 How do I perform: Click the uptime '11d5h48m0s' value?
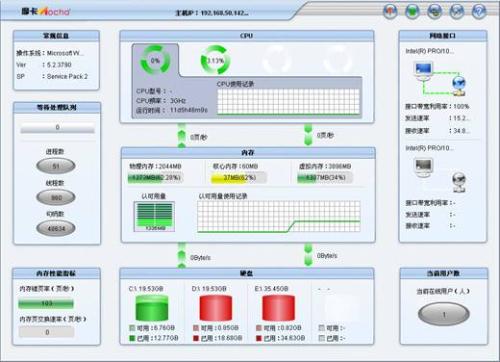[x=189, y=110]
